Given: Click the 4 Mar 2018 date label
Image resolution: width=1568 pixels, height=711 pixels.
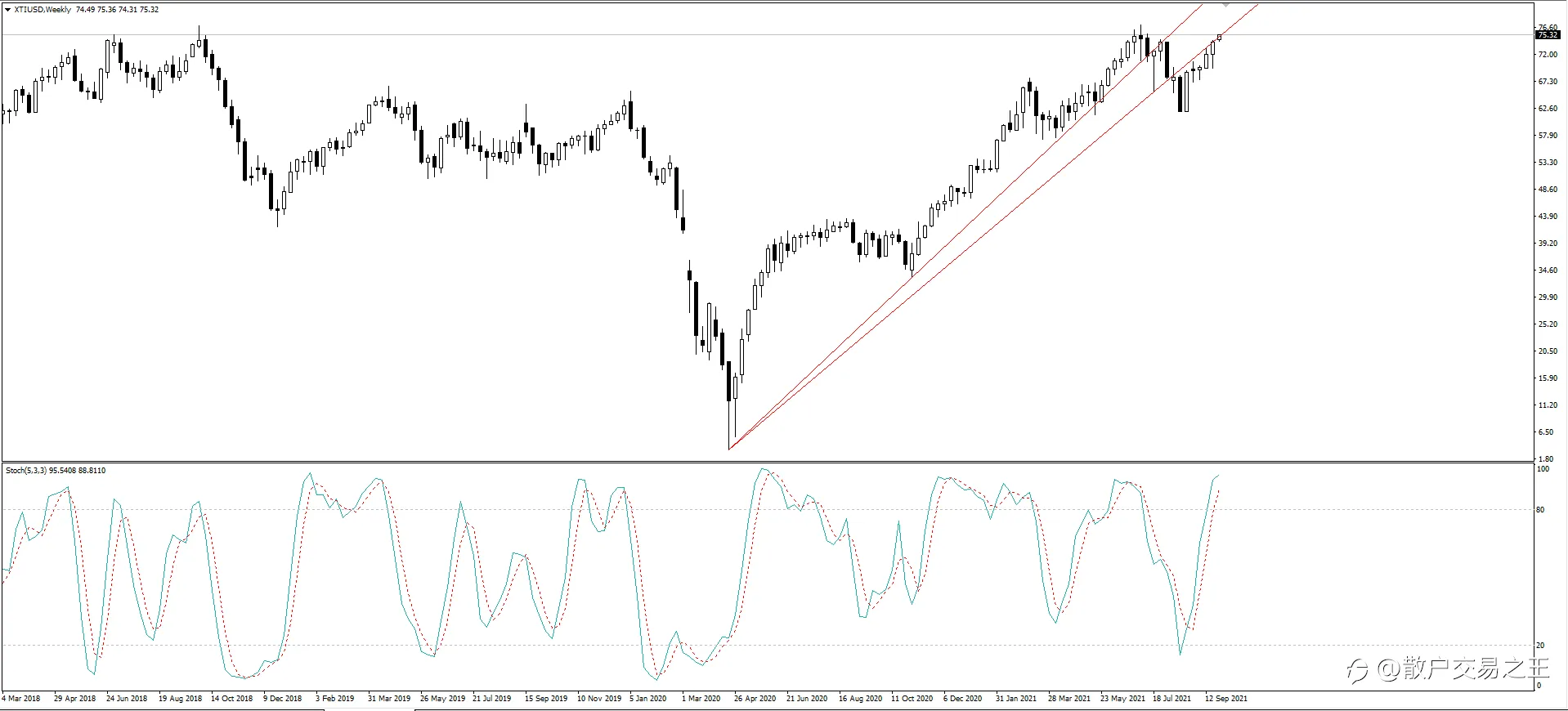Looking at the screenshot, I should (x=22, y=699).
